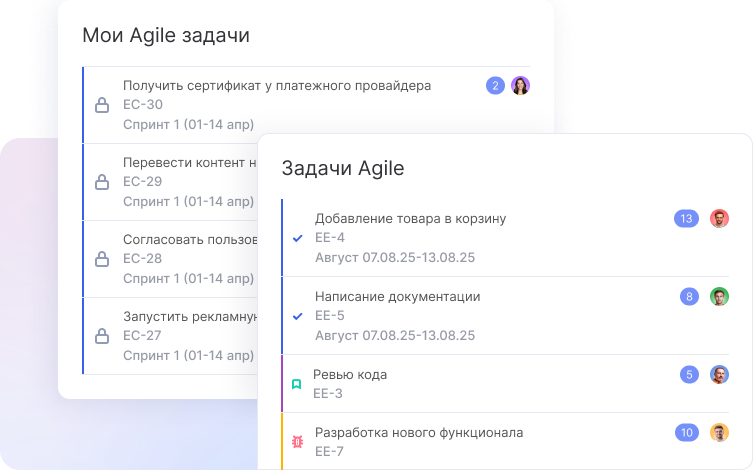Viewport: 753px width, 470px height.
Task: Click task key EE-4
Action: [330, 238]
